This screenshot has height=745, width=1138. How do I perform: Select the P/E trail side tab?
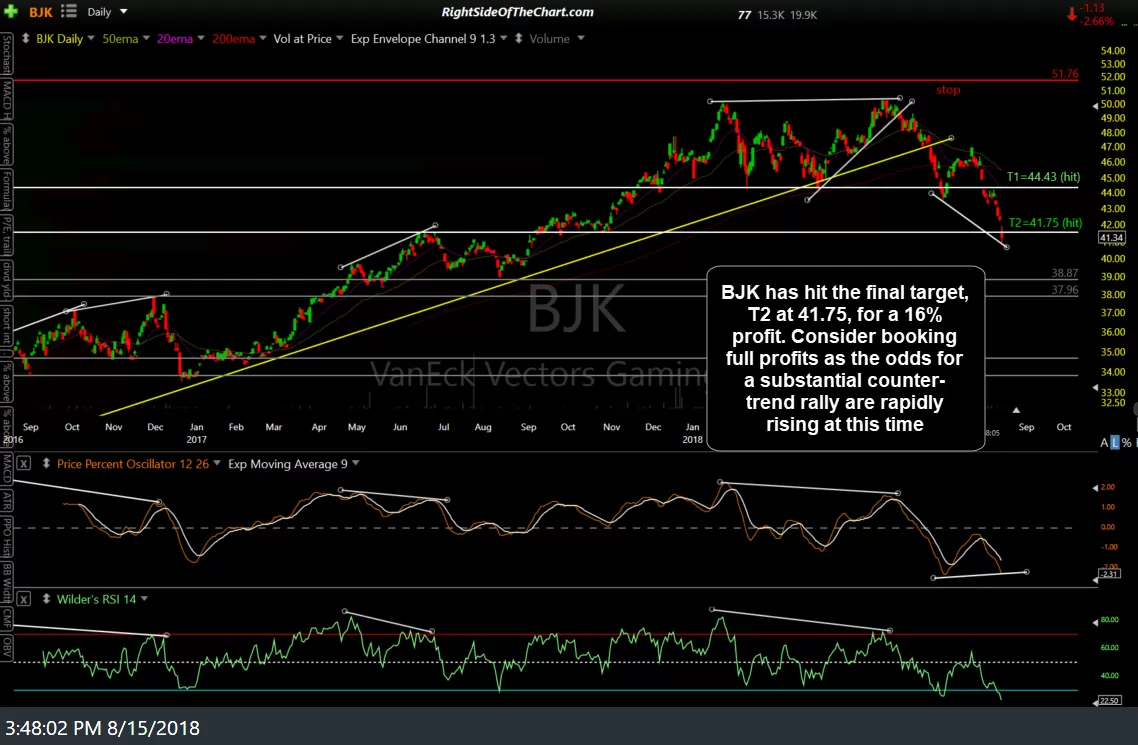[7, 236]
